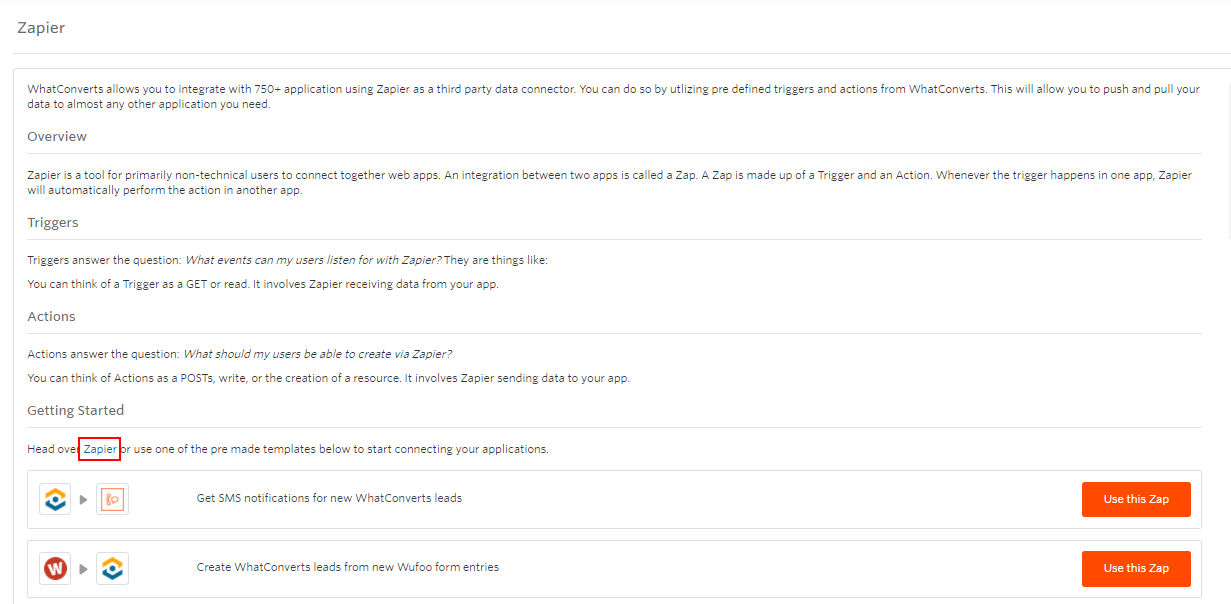Click the red Wufoo icon
The width and height of the screenshot is (1231, 604).
55,569
